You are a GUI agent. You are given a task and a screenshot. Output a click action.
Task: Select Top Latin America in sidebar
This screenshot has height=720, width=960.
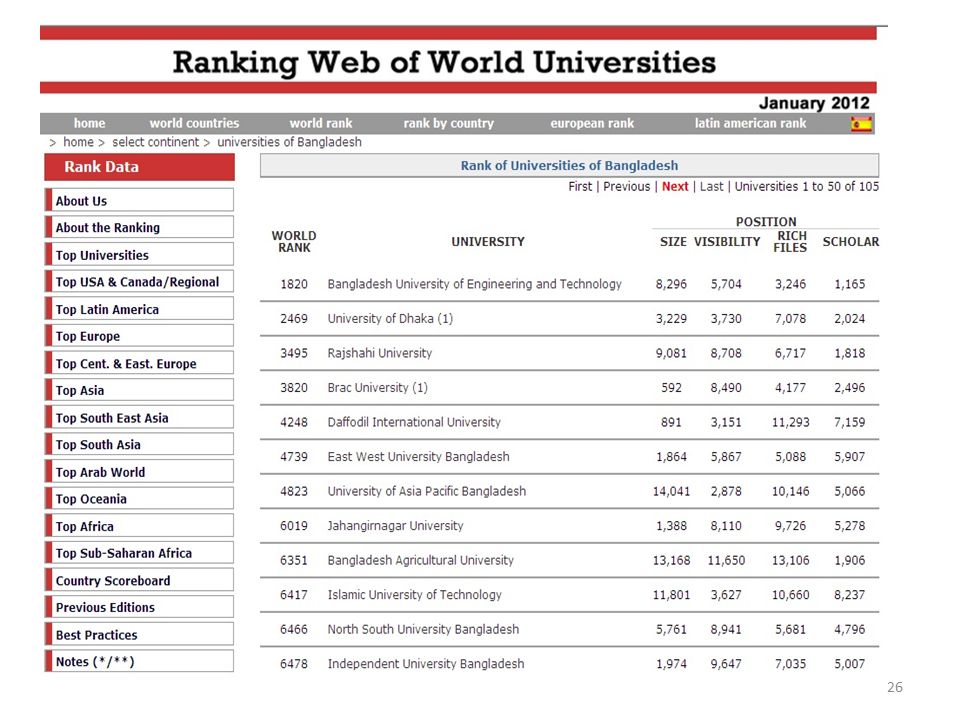(x=140, y=309)
